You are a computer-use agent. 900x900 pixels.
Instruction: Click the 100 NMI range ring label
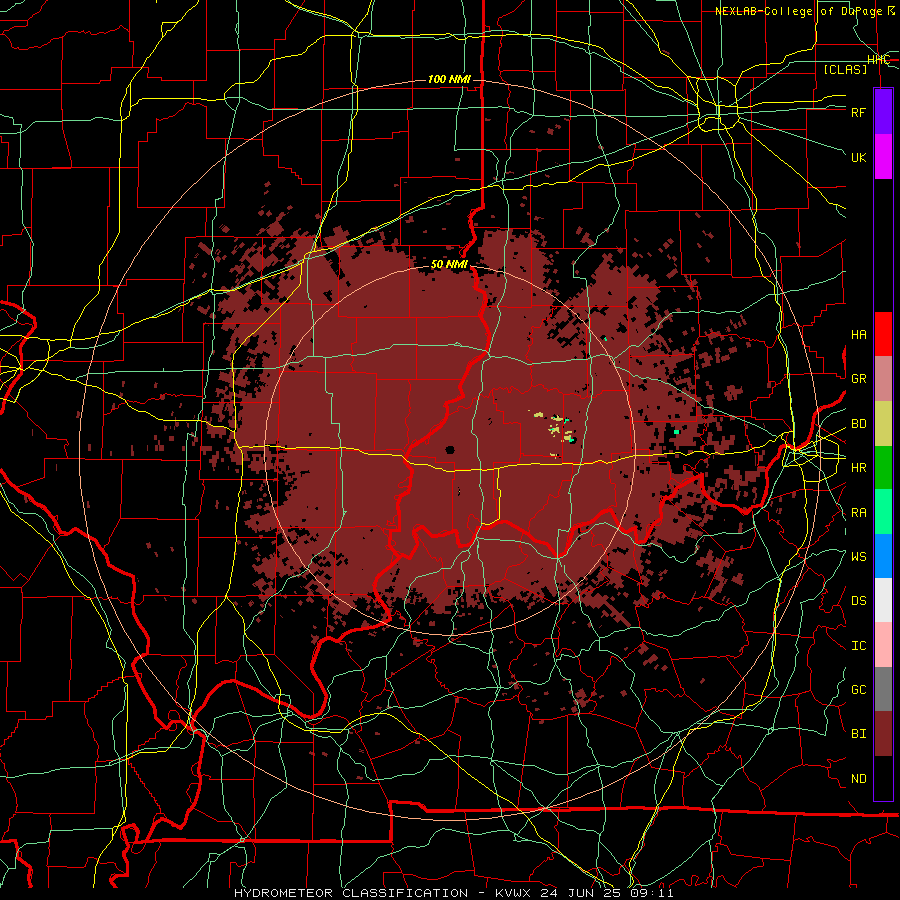pos(449,79)
